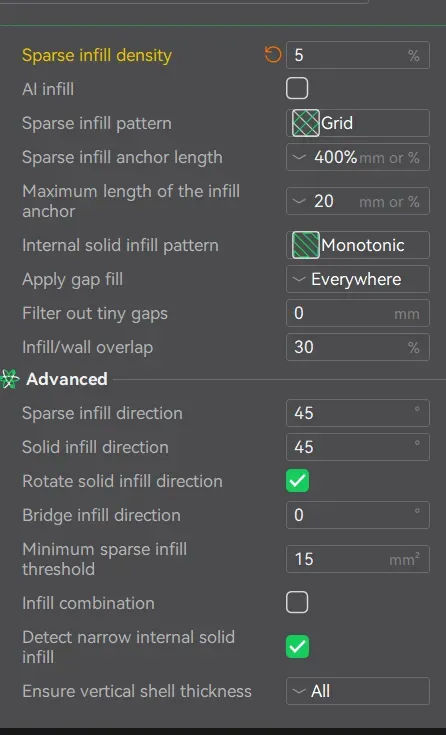Disable Detect narrow internal solid infill

[x=297, y=647]
